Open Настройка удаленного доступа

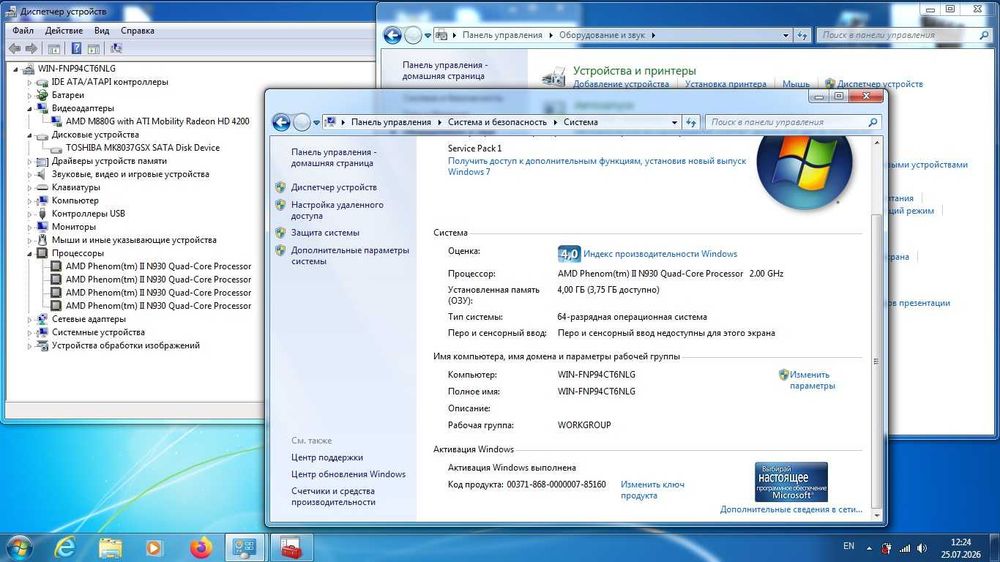point(337,210)
